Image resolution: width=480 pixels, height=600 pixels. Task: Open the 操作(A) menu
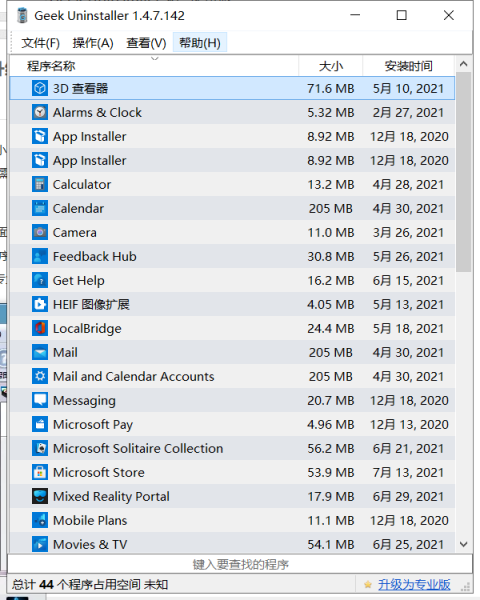93,42
